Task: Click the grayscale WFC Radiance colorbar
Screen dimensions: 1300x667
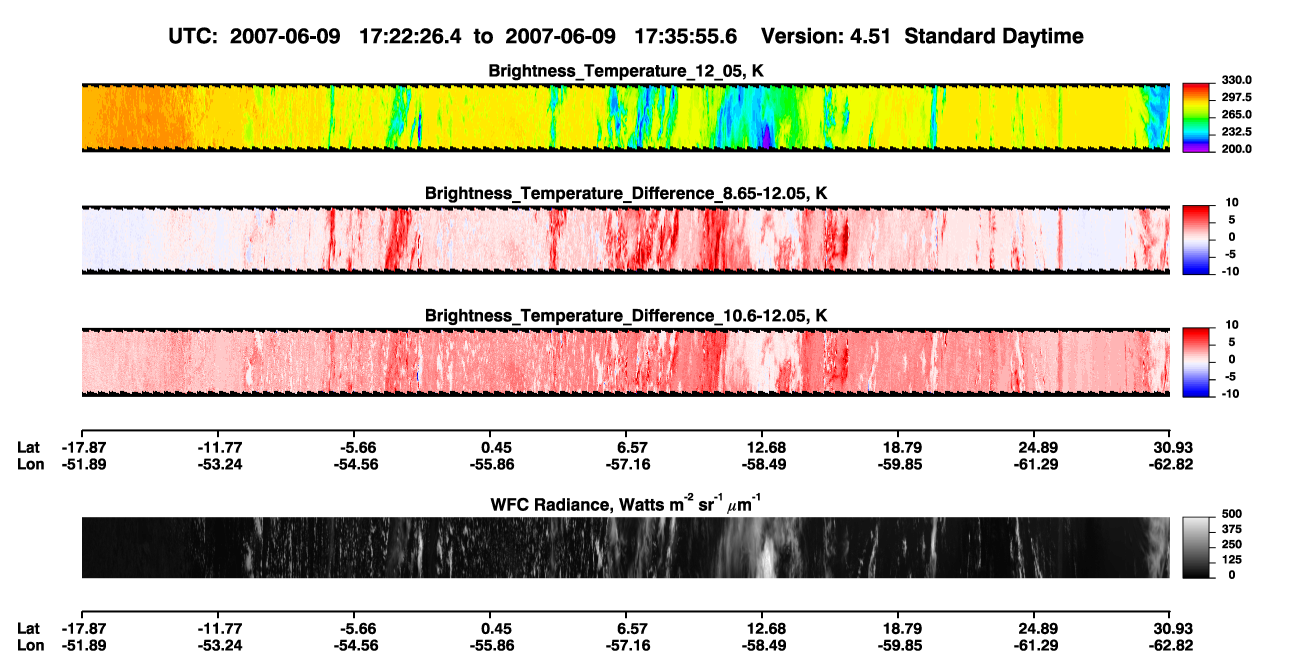Action: click(x=1196, y=548)
